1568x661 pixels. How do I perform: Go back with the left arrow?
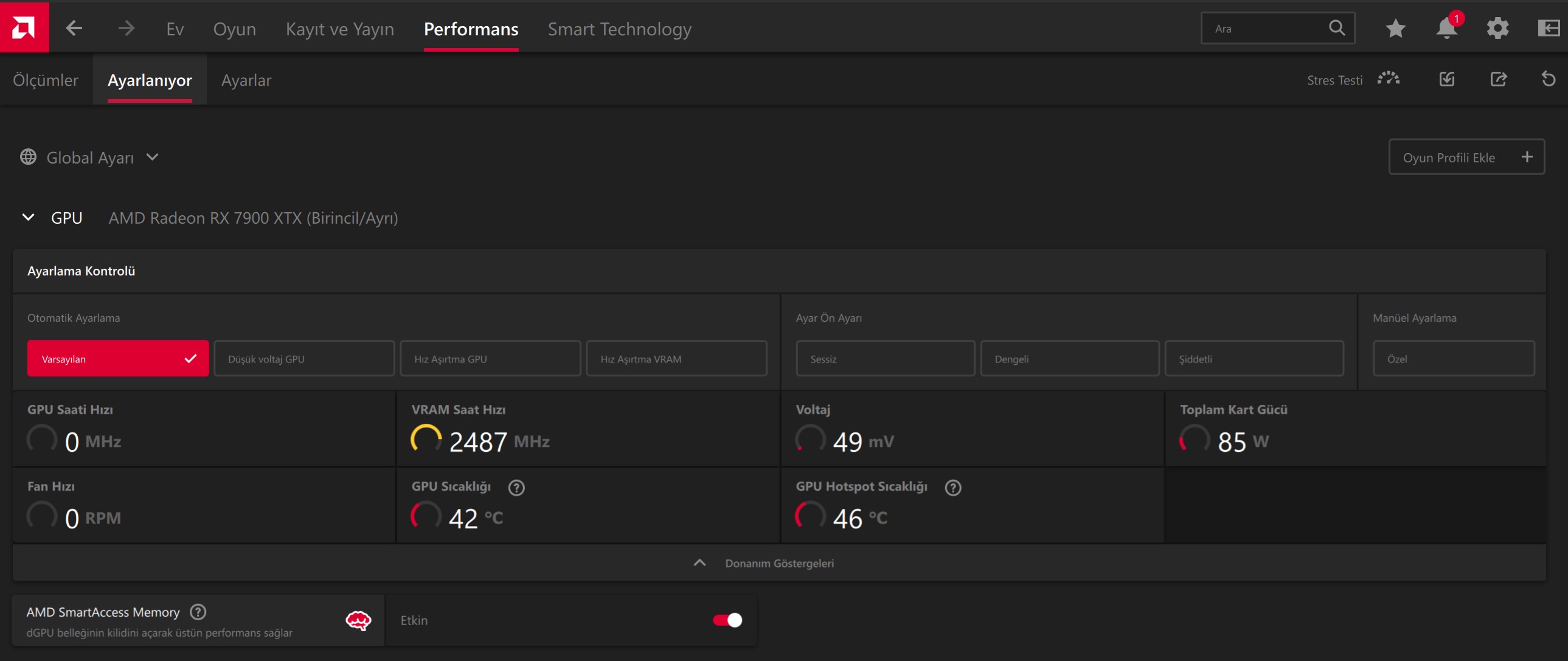(74, 28)
